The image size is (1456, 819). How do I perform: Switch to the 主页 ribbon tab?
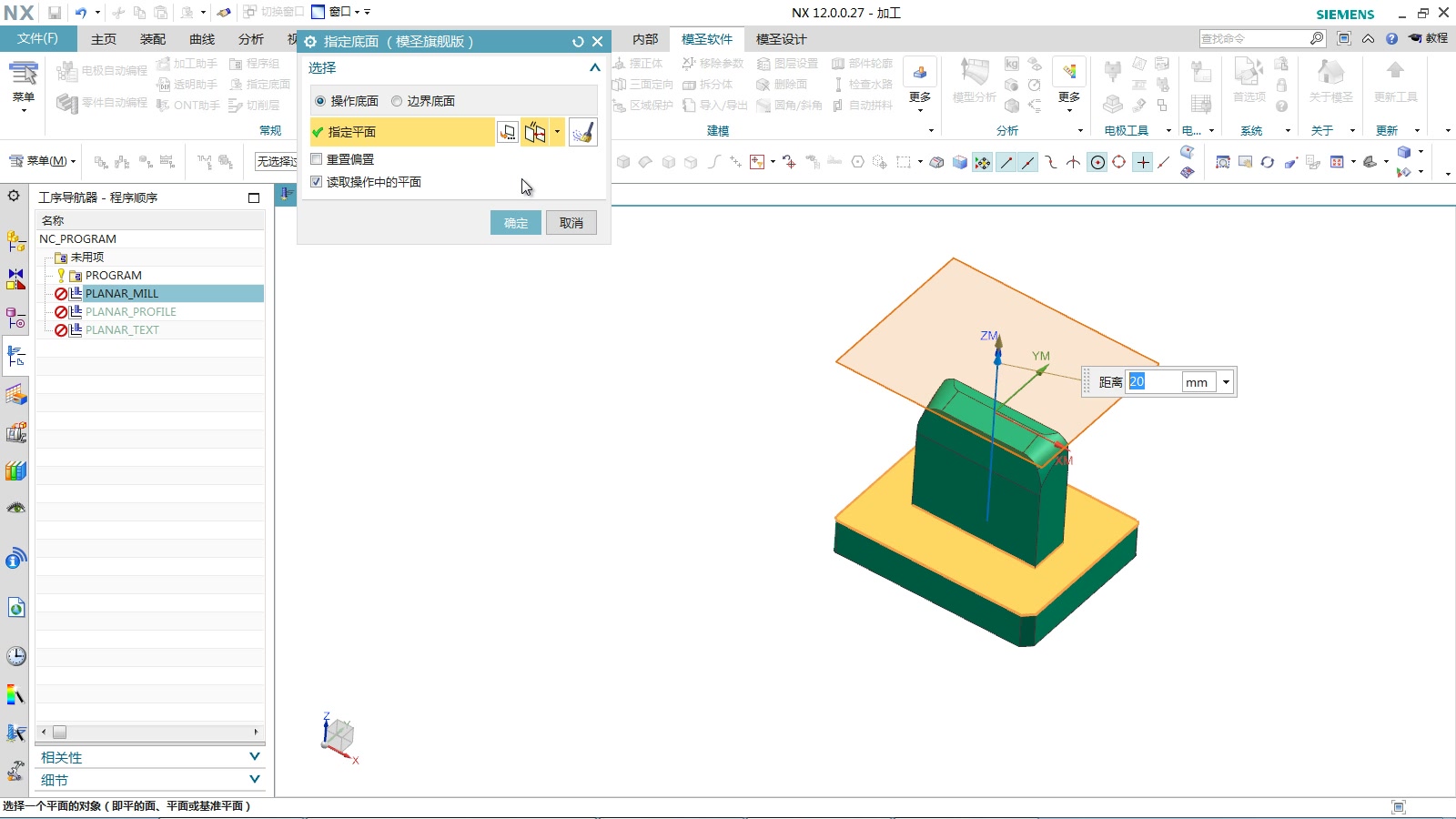[104, 39]
